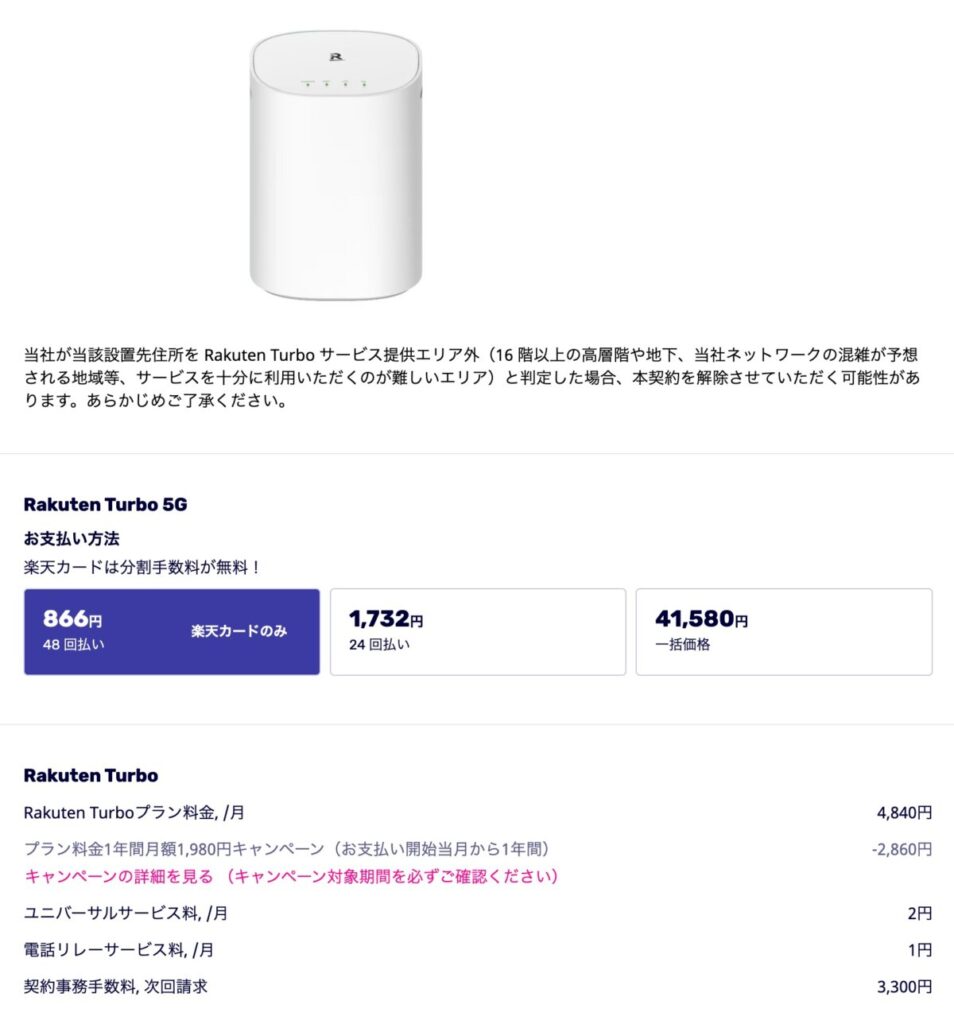Click the Rakuten Turbo fee section heading
This screenshot has width=954, height=1024.
91,775
